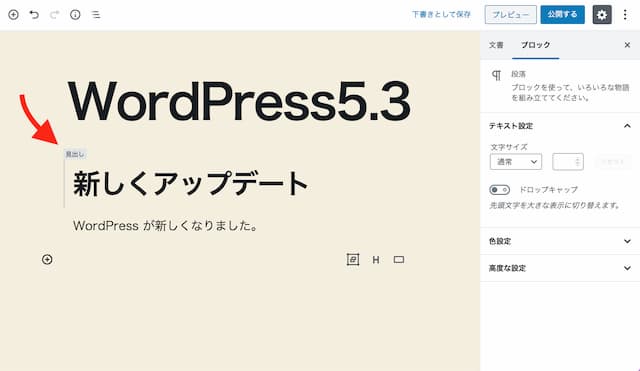Open the more tools and options menu
This screenshot has width=640, height=371.
point(625,15)
